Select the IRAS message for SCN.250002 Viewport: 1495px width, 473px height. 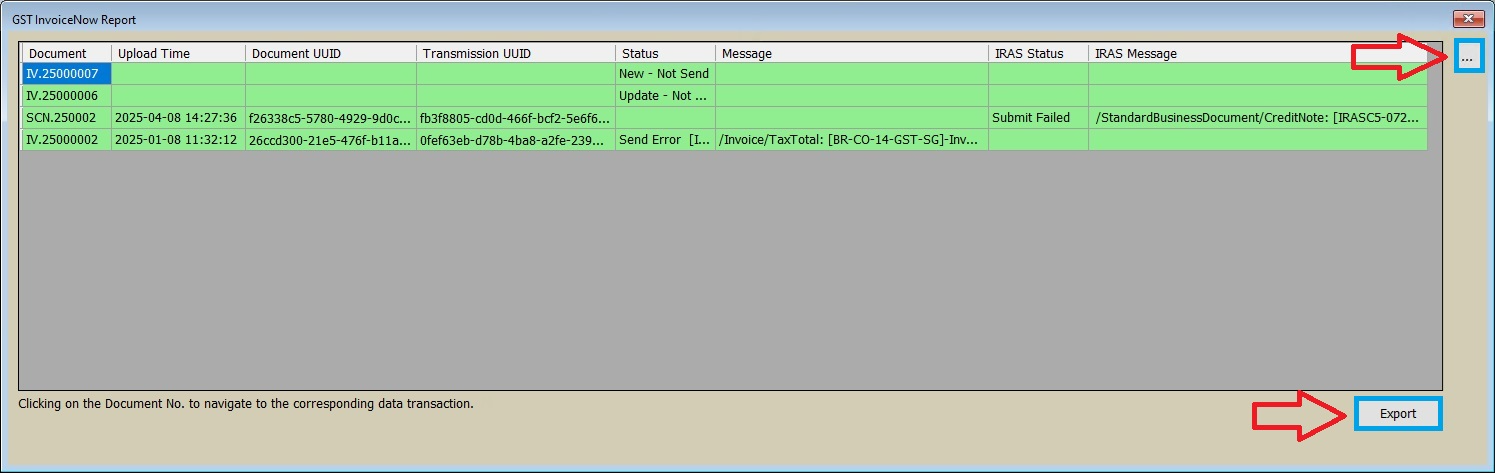1257,118
